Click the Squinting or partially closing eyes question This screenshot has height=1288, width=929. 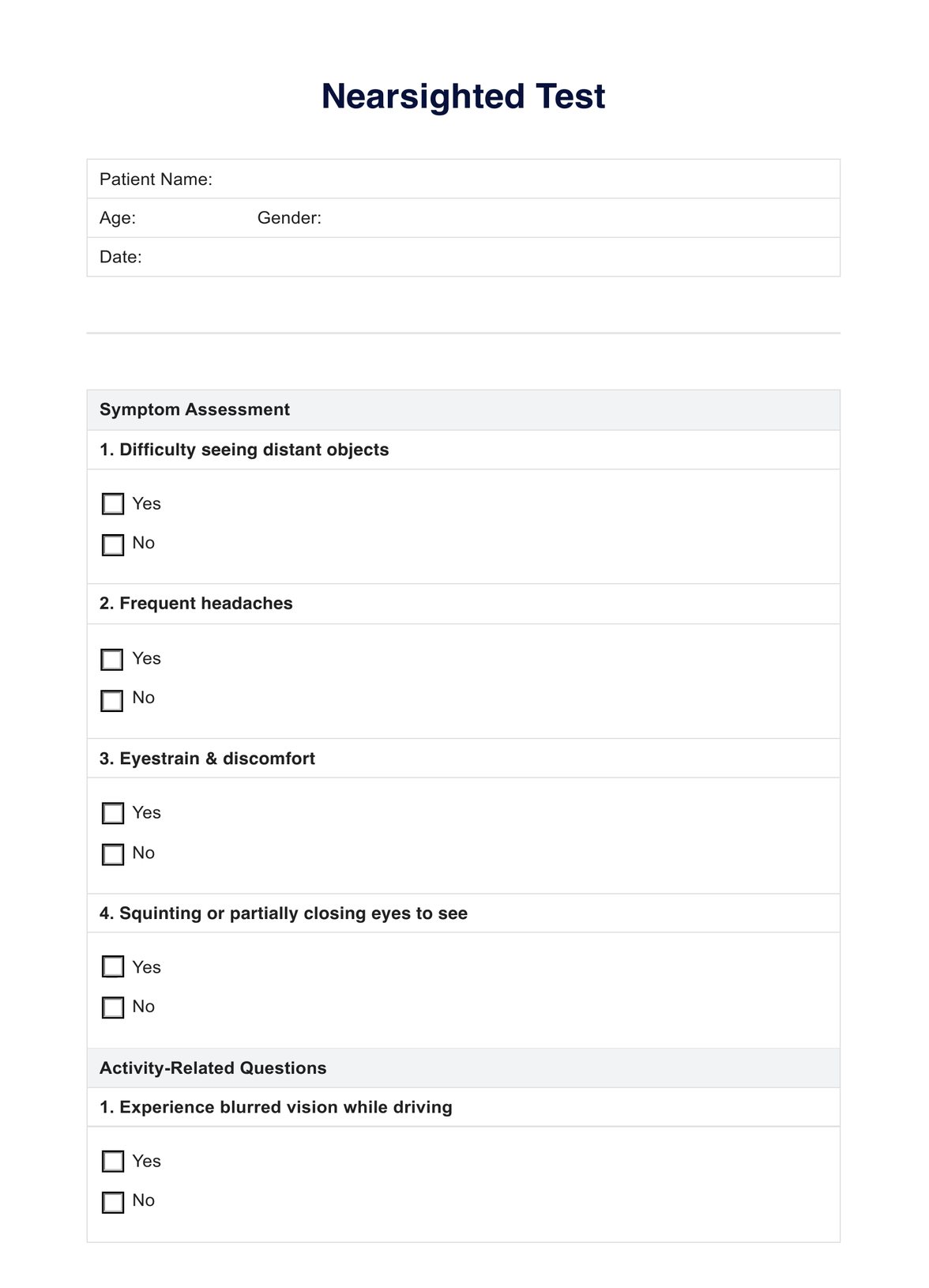[x=283, y=913]
